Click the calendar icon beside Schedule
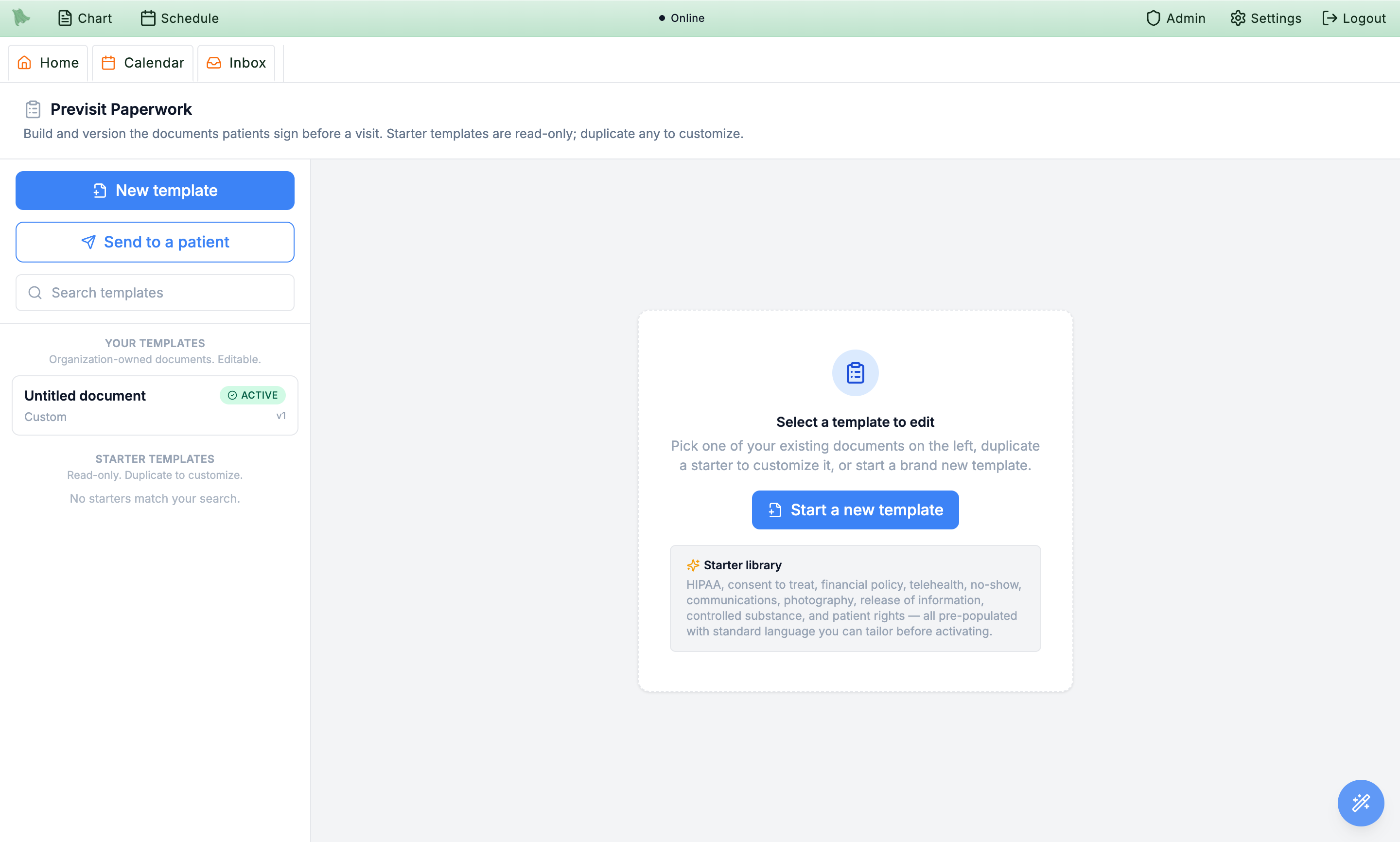Screen dimensions: 1400x842 (148, 18)
